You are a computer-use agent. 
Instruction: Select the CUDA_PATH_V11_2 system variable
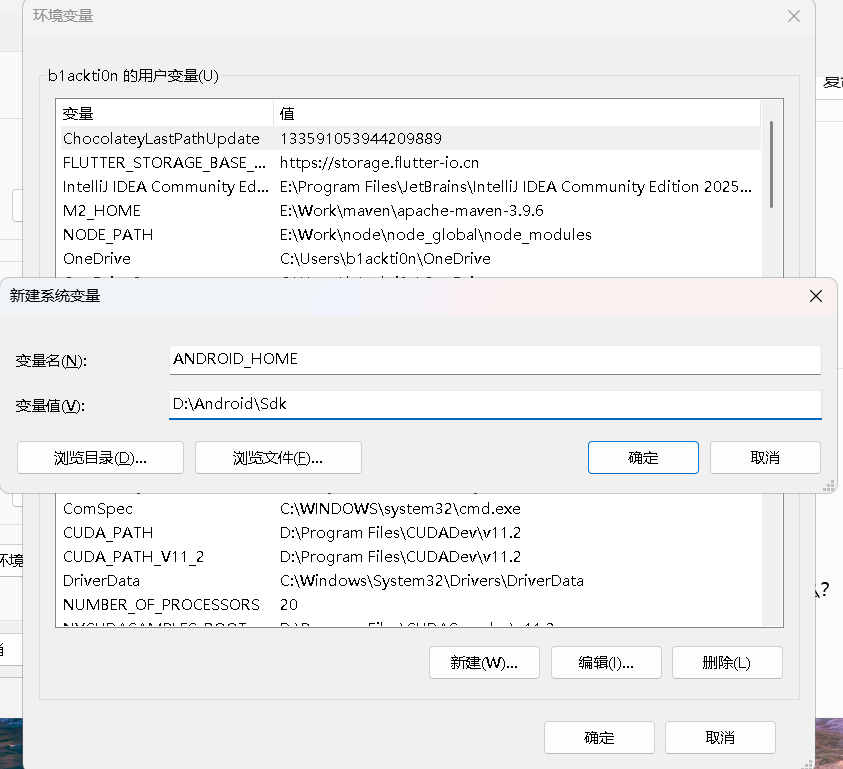pyautogui.click(x=411, y=557)
